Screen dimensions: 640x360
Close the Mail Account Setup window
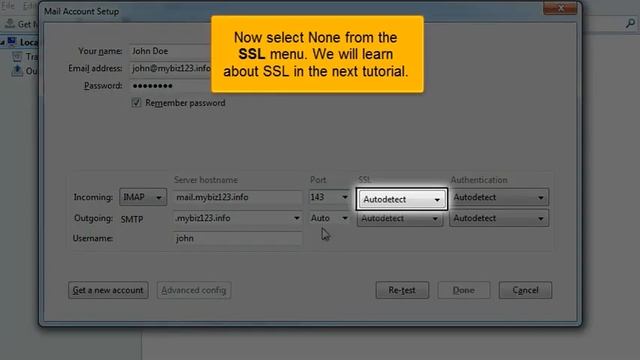560,8
